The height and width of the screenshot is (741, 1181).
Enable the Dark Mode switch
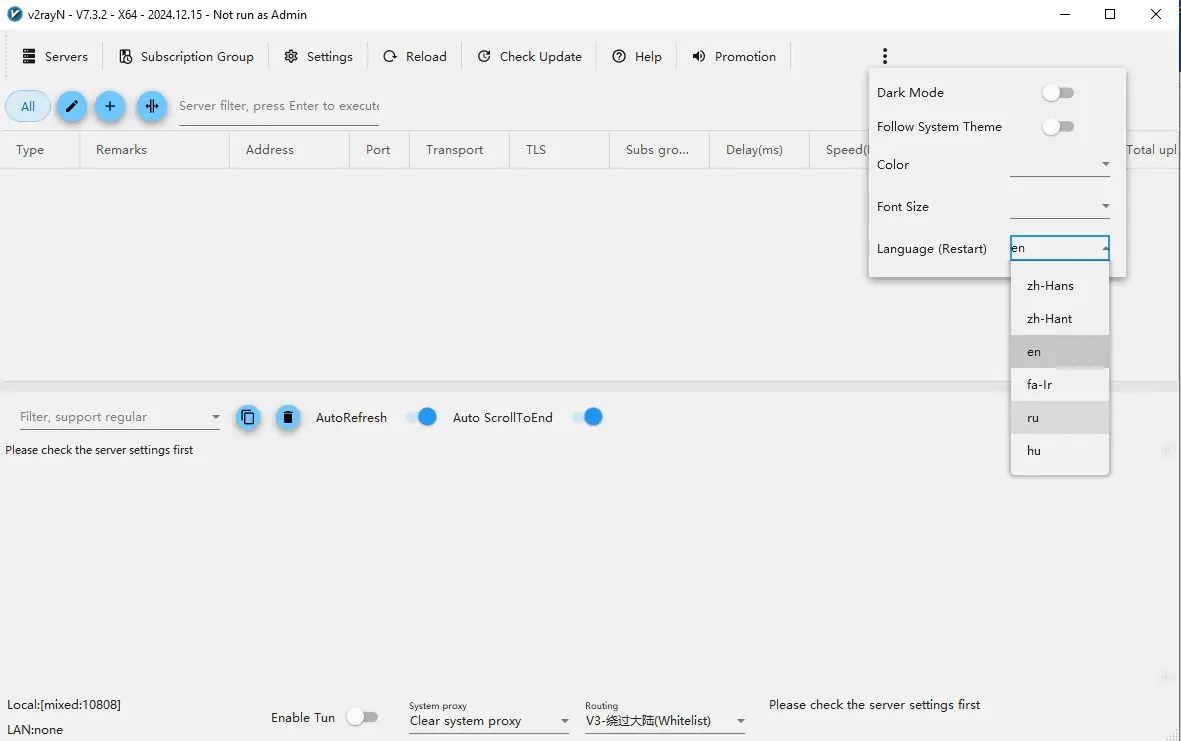(1058, 93)
